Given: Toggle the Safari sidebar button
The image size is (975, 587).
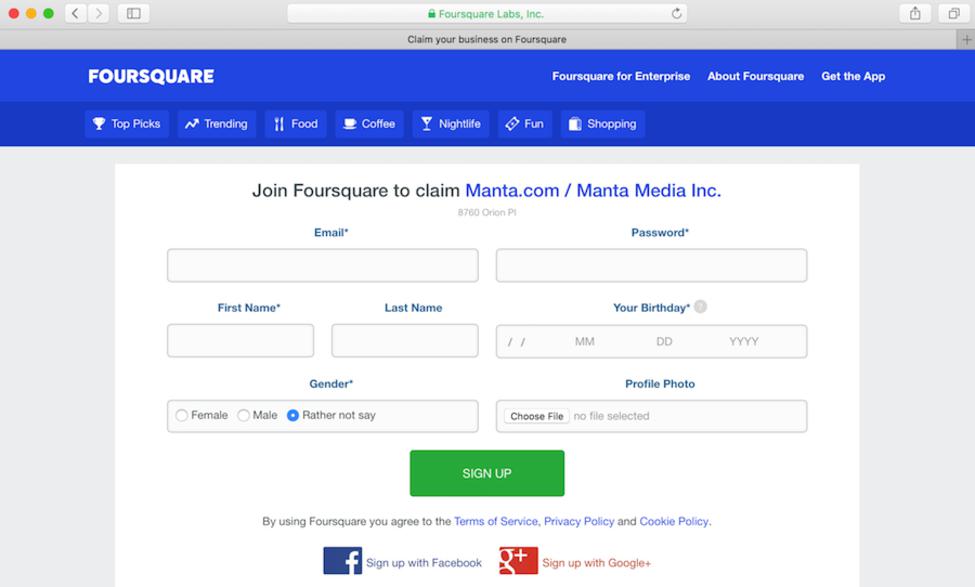Looking at the screenshot, I should click(x=134, y=13).
